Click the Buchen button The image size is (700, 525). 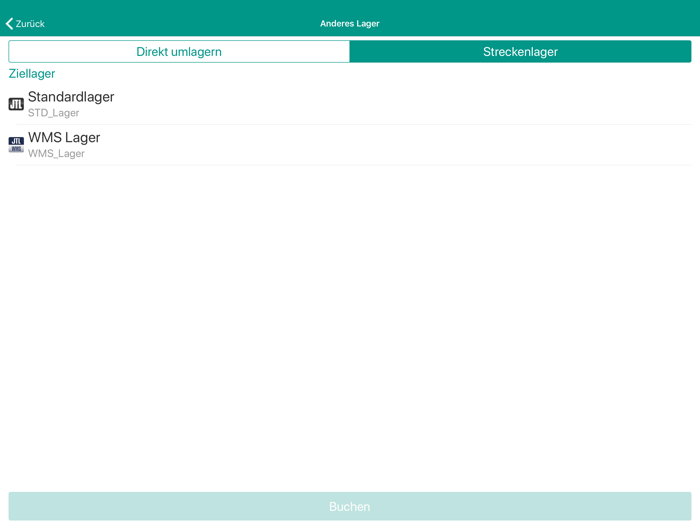pos(350,506)
